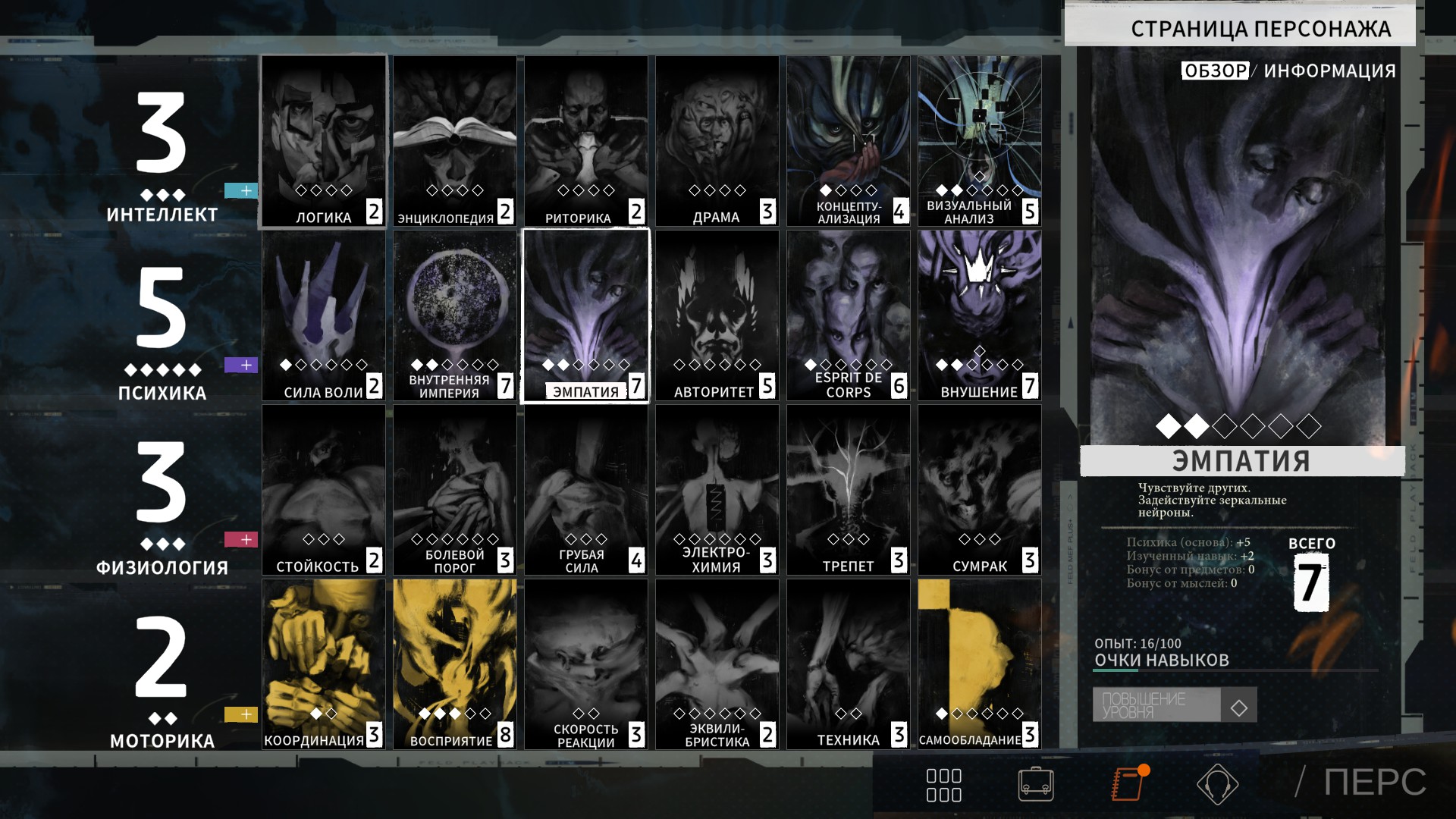Raise Моторика with the yellow plus
This screenshot has width=1456, height=819.
pyautogui.click(x=241, y=714)
